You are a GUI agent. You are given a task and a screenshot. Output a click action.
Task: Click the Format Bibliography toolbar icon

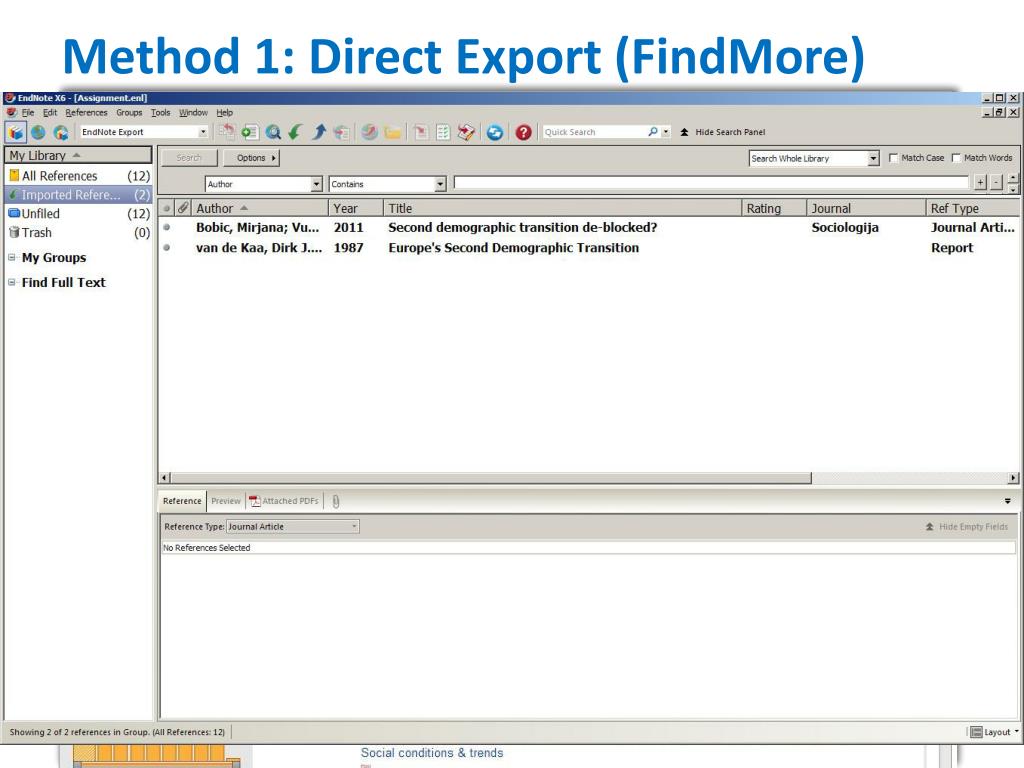443,132
